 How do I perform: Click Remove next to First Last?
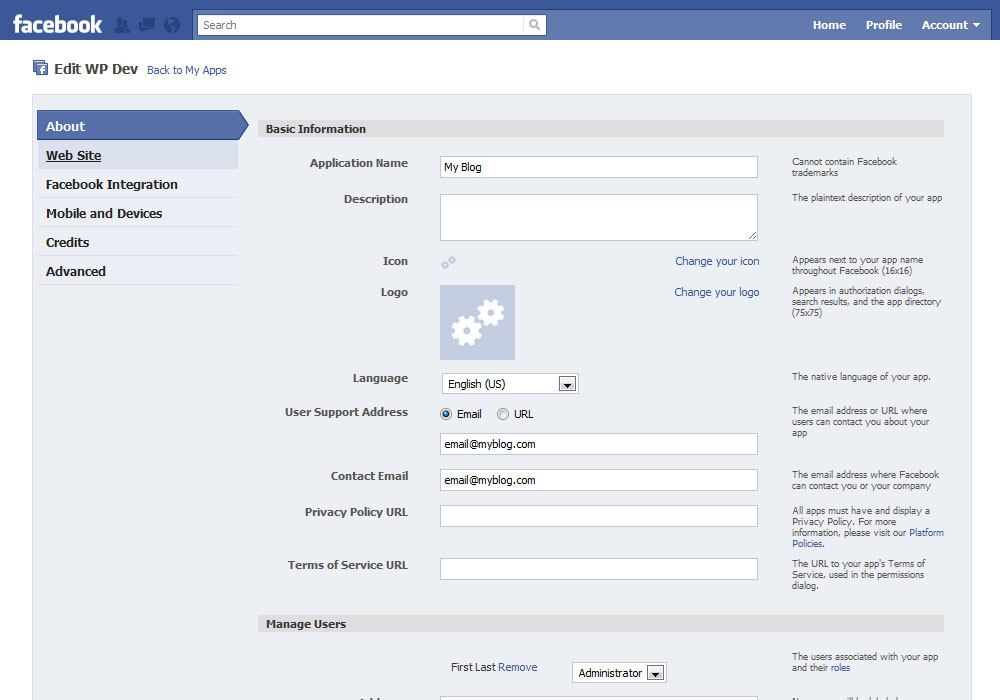pos(518,667)
